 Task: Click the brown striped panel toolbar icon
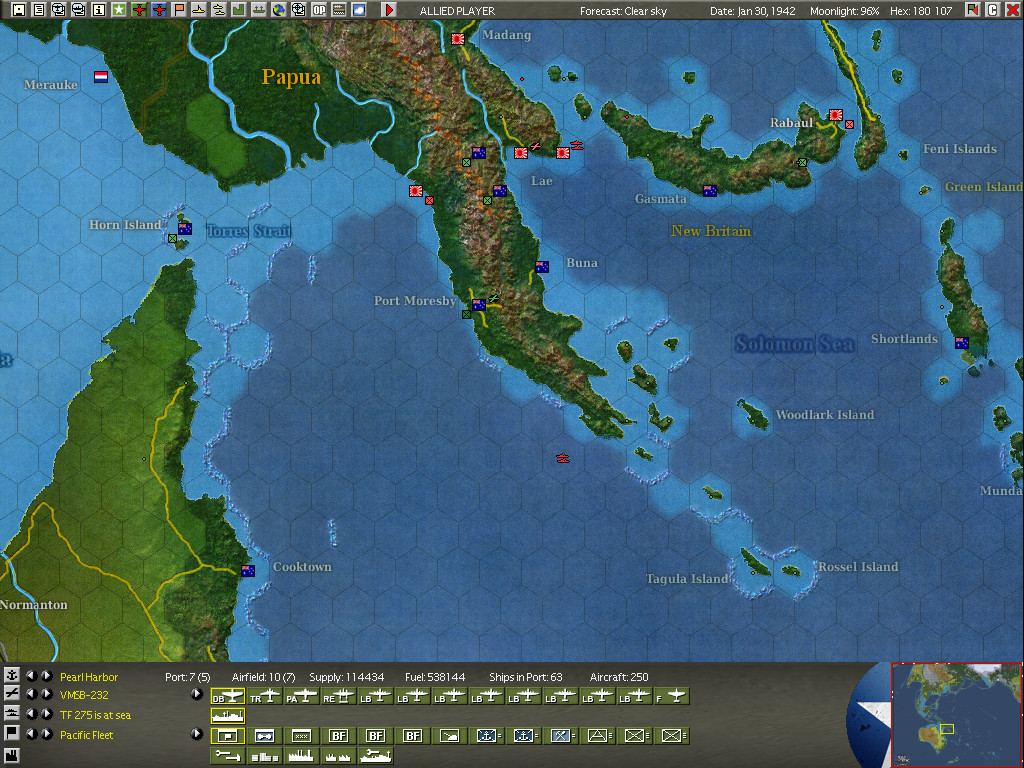[x=339, y=10]
